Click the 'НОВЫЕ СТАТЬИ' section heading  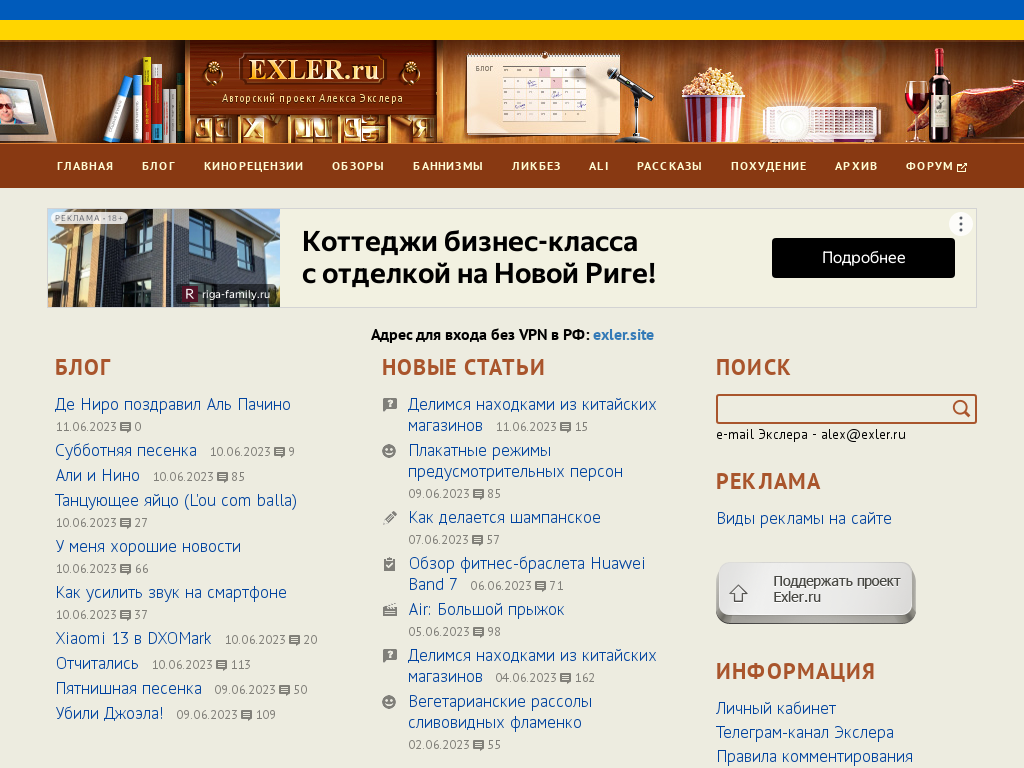tap(463, 368)
